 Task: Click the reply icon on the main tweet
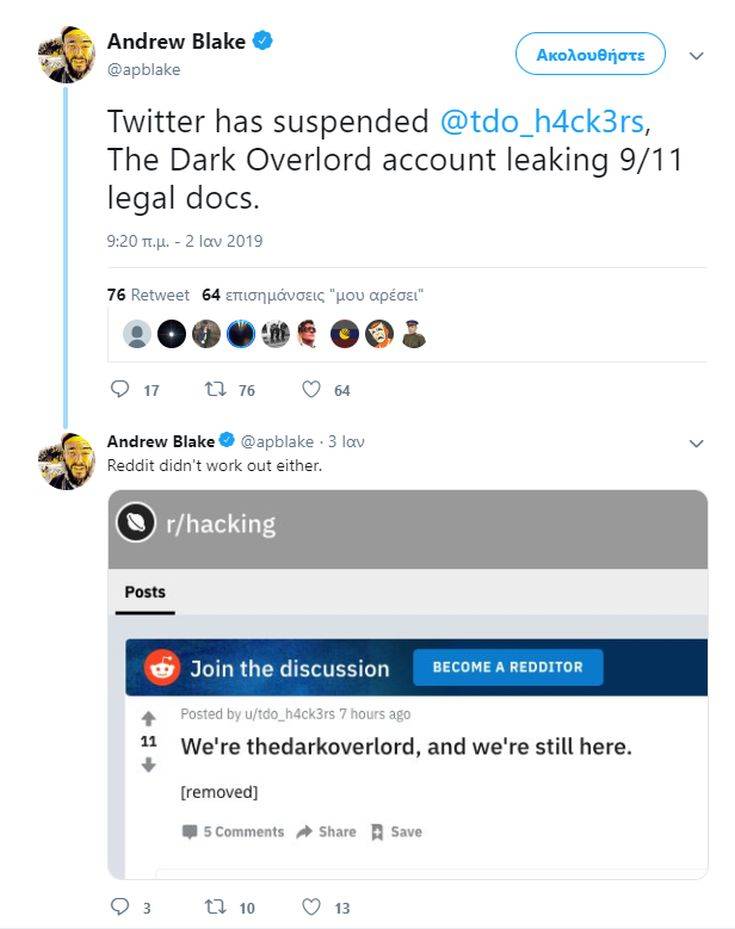120,389
